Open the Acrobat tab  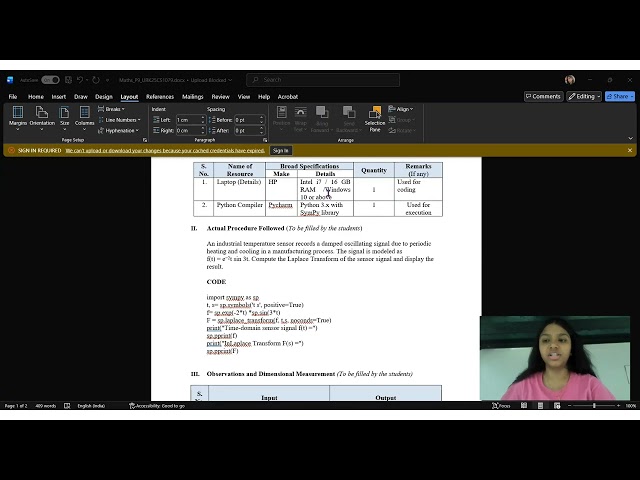click(288, 97)
